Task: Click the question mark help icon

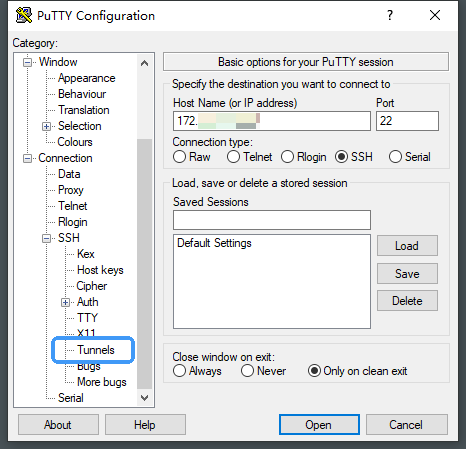Action: pyautogui.click(x=390, y=15)
